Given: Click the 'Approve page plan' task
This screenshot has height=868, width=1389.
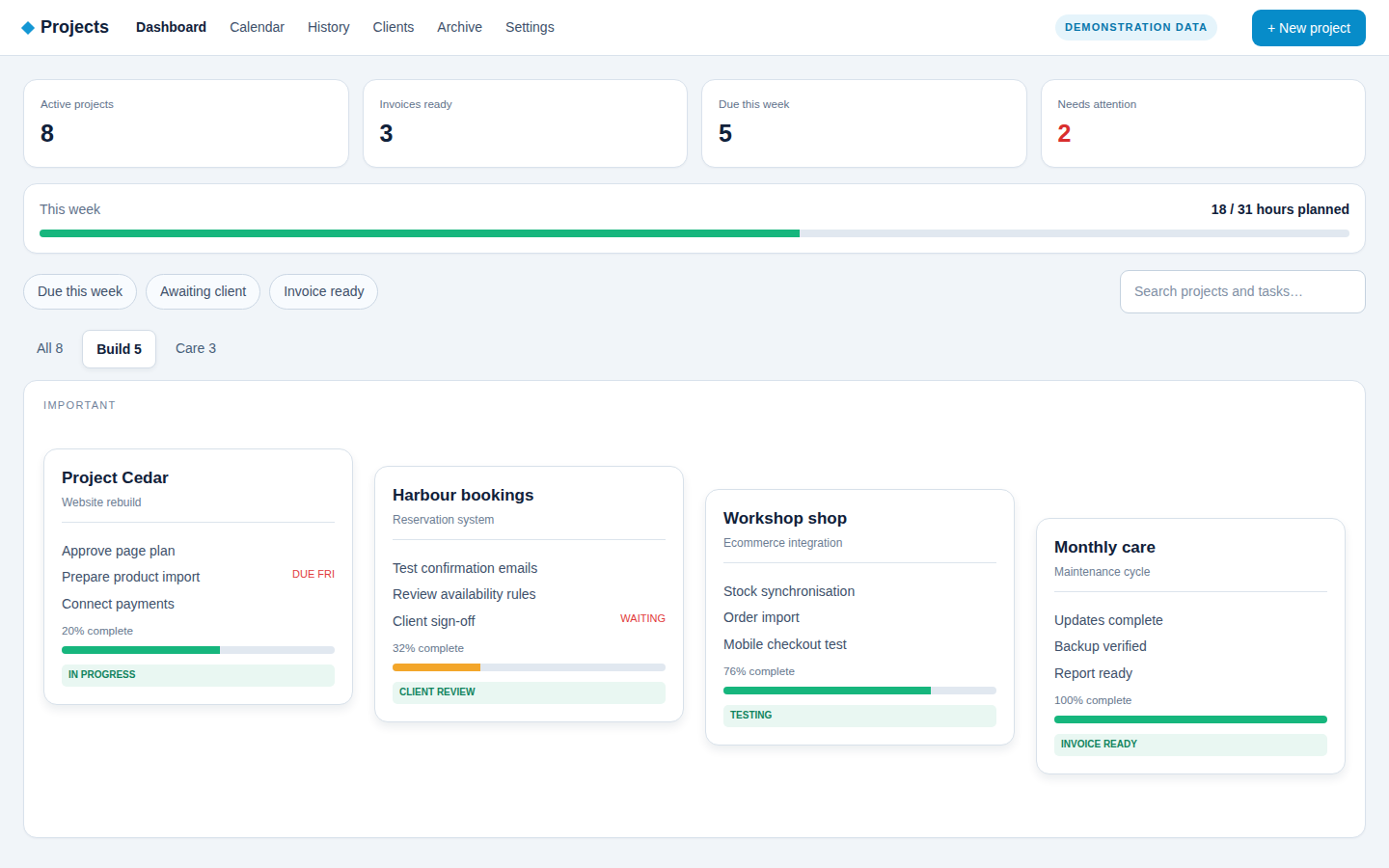Looking at the screenshot, I should tap(119, 551).
